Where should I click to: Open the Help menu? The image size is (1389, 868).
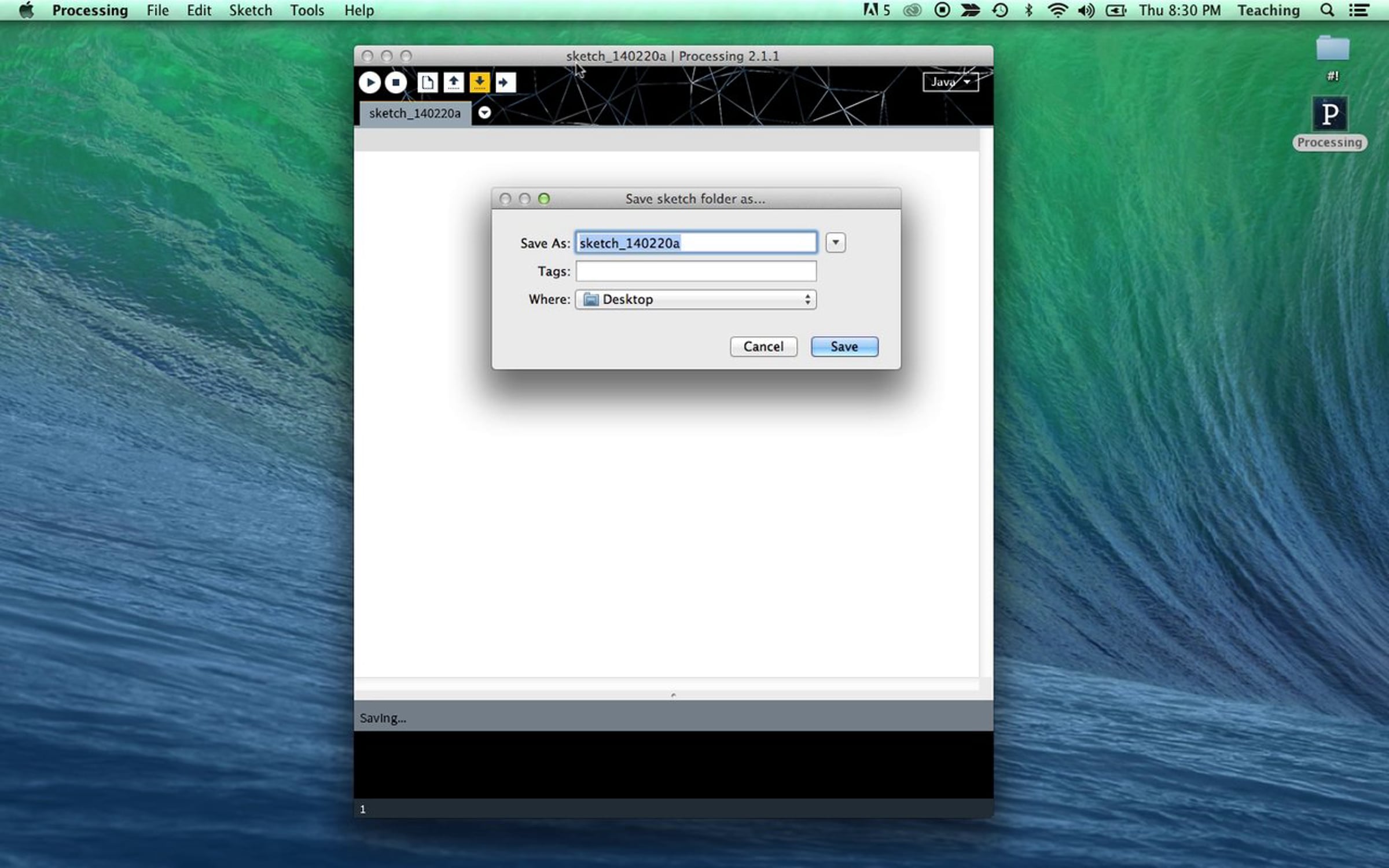tap(359, 10)
